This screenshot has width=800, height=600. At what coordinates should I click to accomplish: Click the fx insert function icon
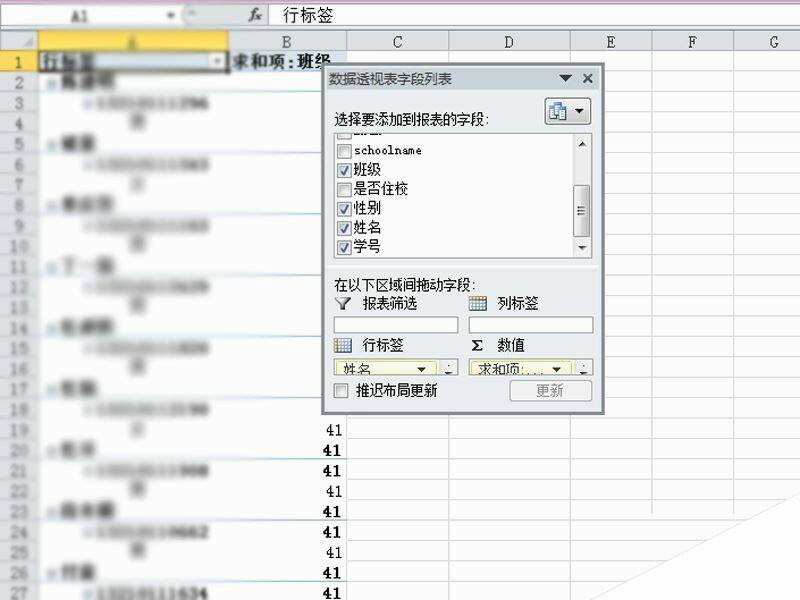(x=256, y=15)
